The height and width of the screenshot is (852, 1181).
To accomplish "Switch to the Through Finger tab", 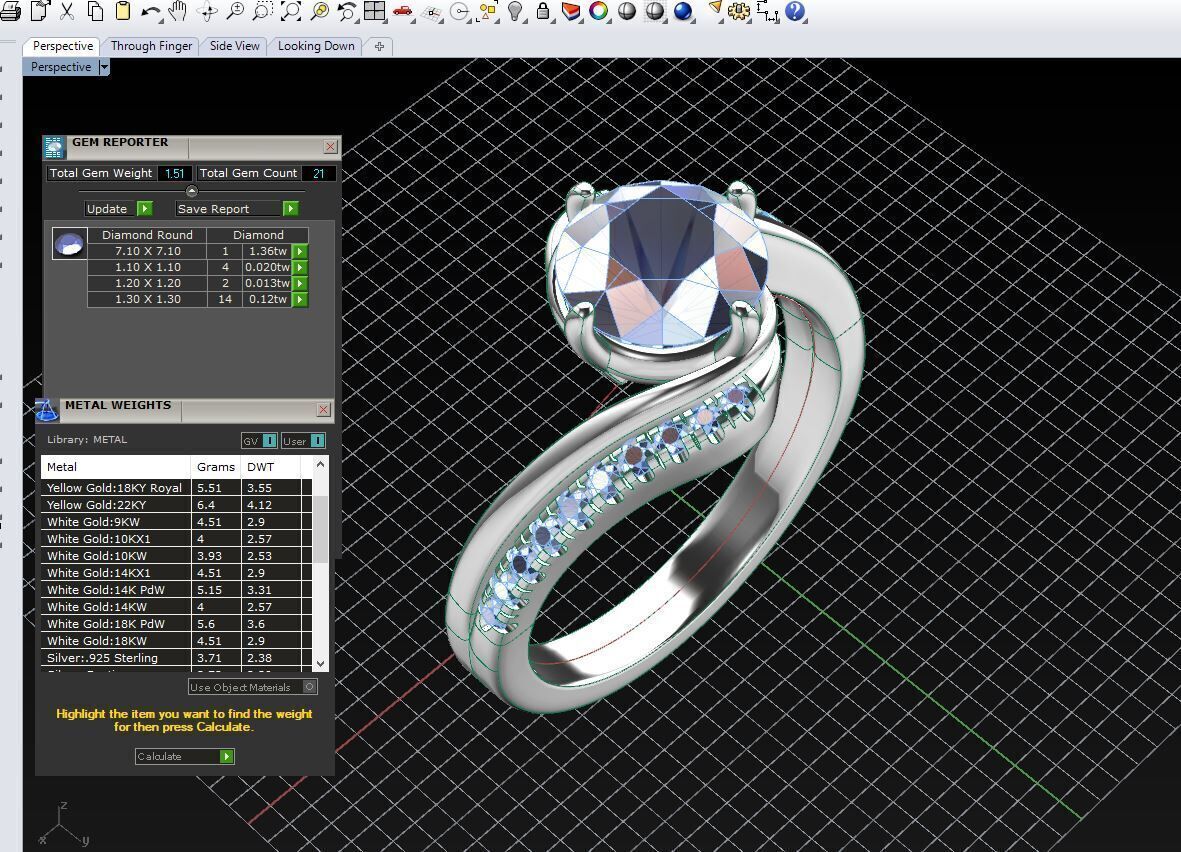I will tap(151, 46).
